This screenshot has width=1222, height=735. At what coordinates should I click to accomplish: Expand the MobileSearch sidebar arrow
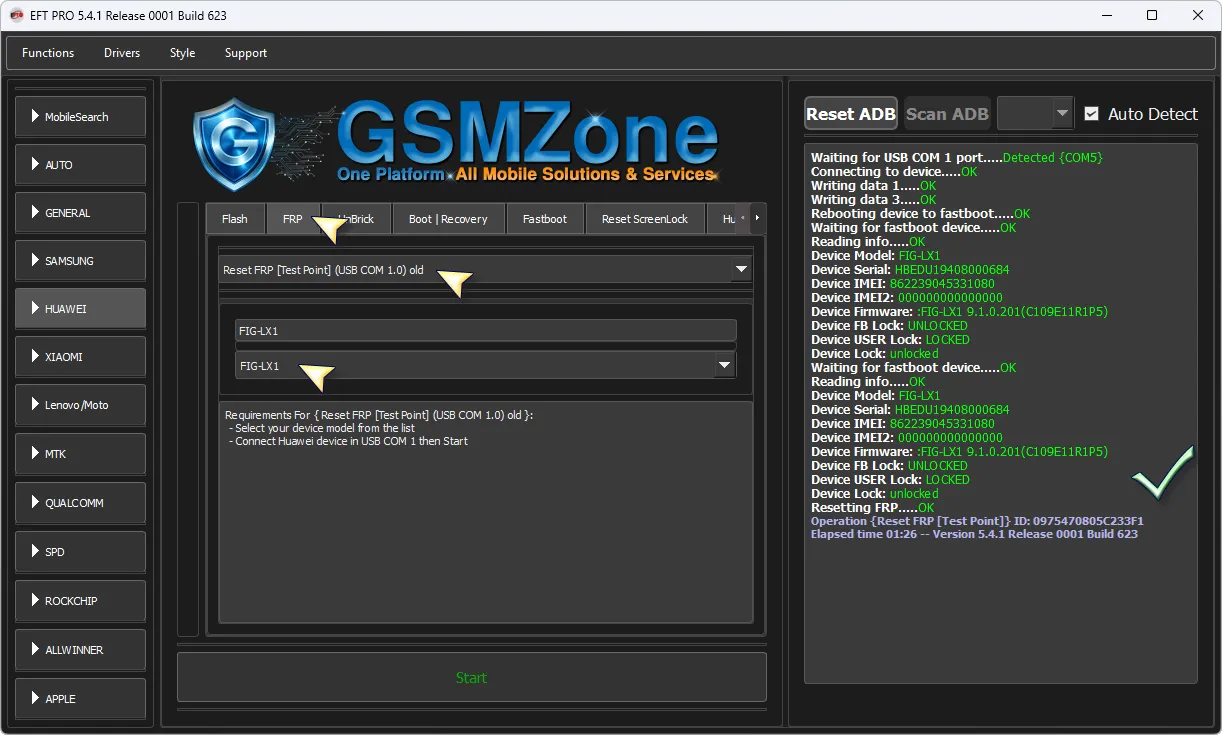coord(35,117)
